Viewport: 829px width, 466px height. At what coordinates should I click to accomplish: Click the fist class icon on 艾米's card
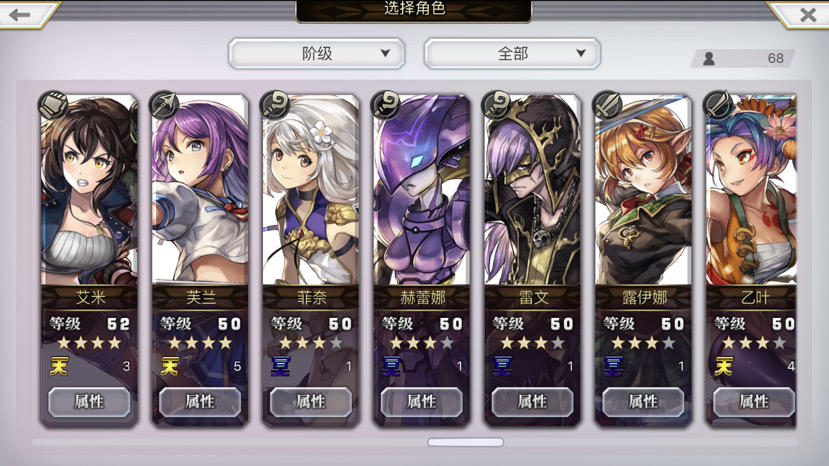pos(53,105)
